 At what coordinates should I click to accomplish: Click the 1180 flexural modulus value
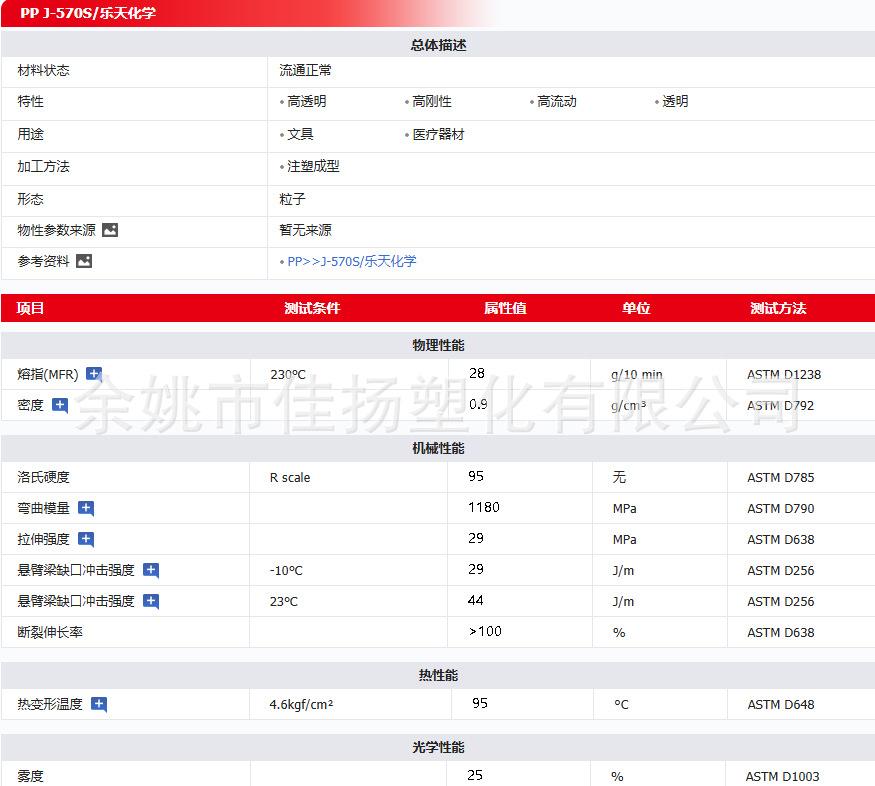484,507
